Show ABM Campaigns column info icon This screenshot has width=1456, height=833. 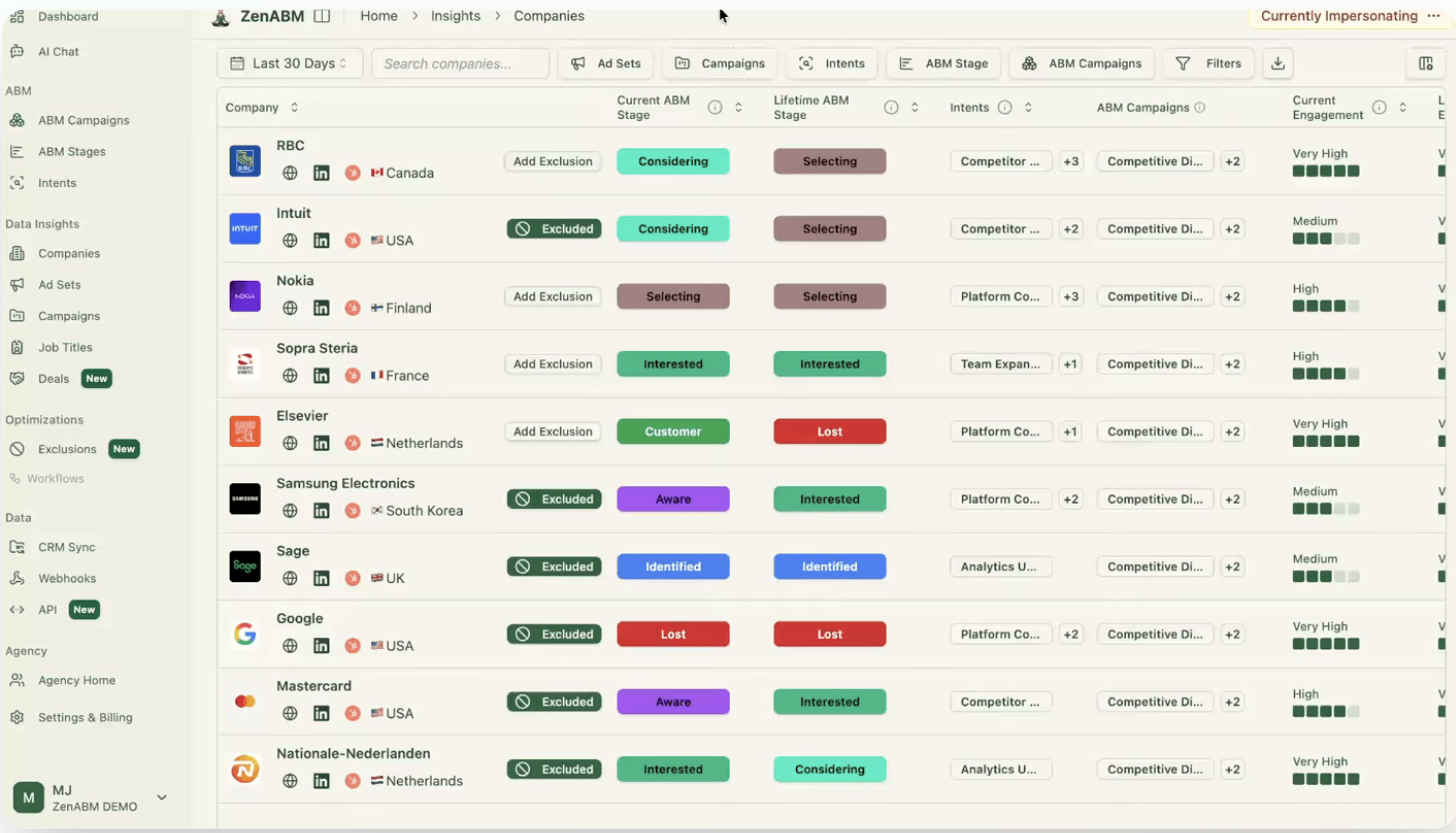[x=1199, y=108]
